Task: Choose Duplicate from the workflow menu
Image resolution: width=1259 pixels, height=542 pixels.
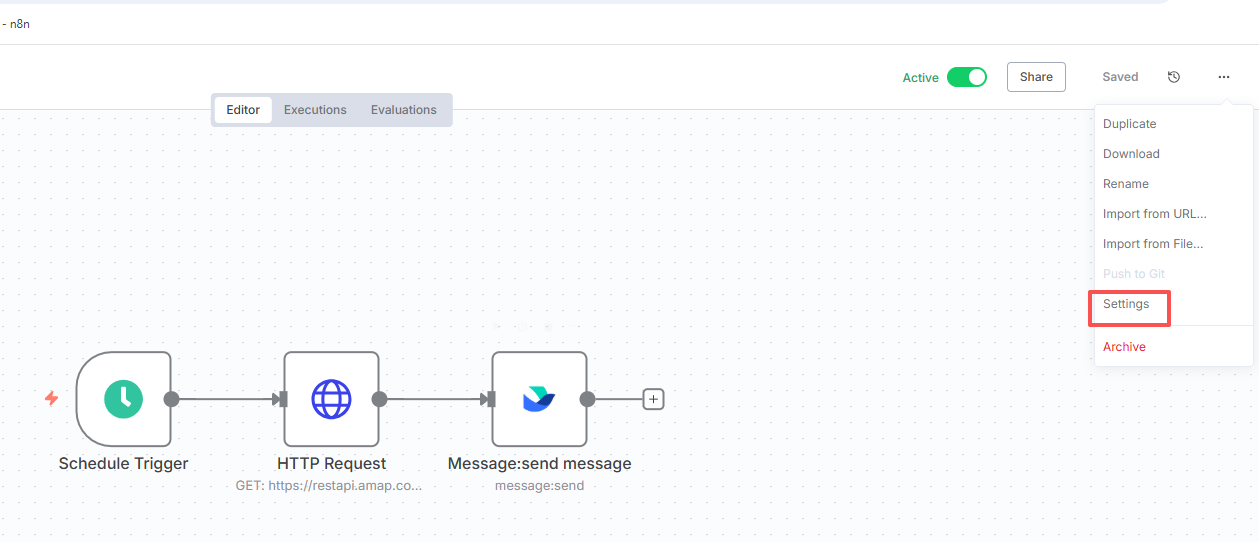Action: [x=1129, y=124]
